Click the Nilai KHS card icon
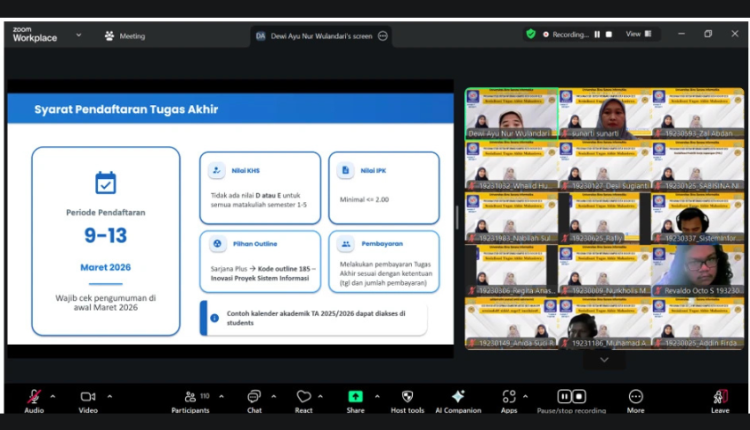This screenshot has width=750, height=430. 217,170
